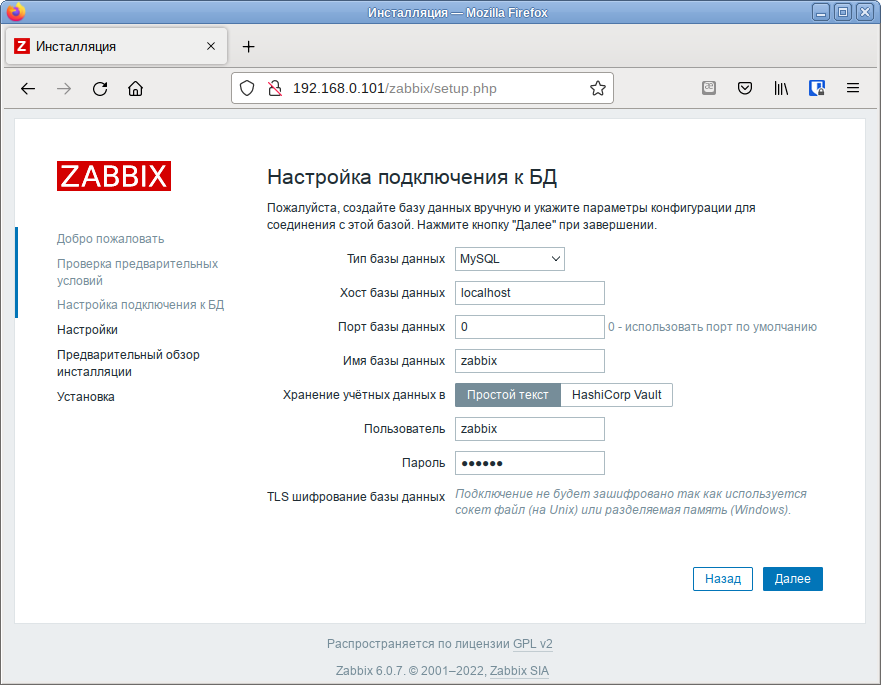Click the Назад button

tap(723, 579)
